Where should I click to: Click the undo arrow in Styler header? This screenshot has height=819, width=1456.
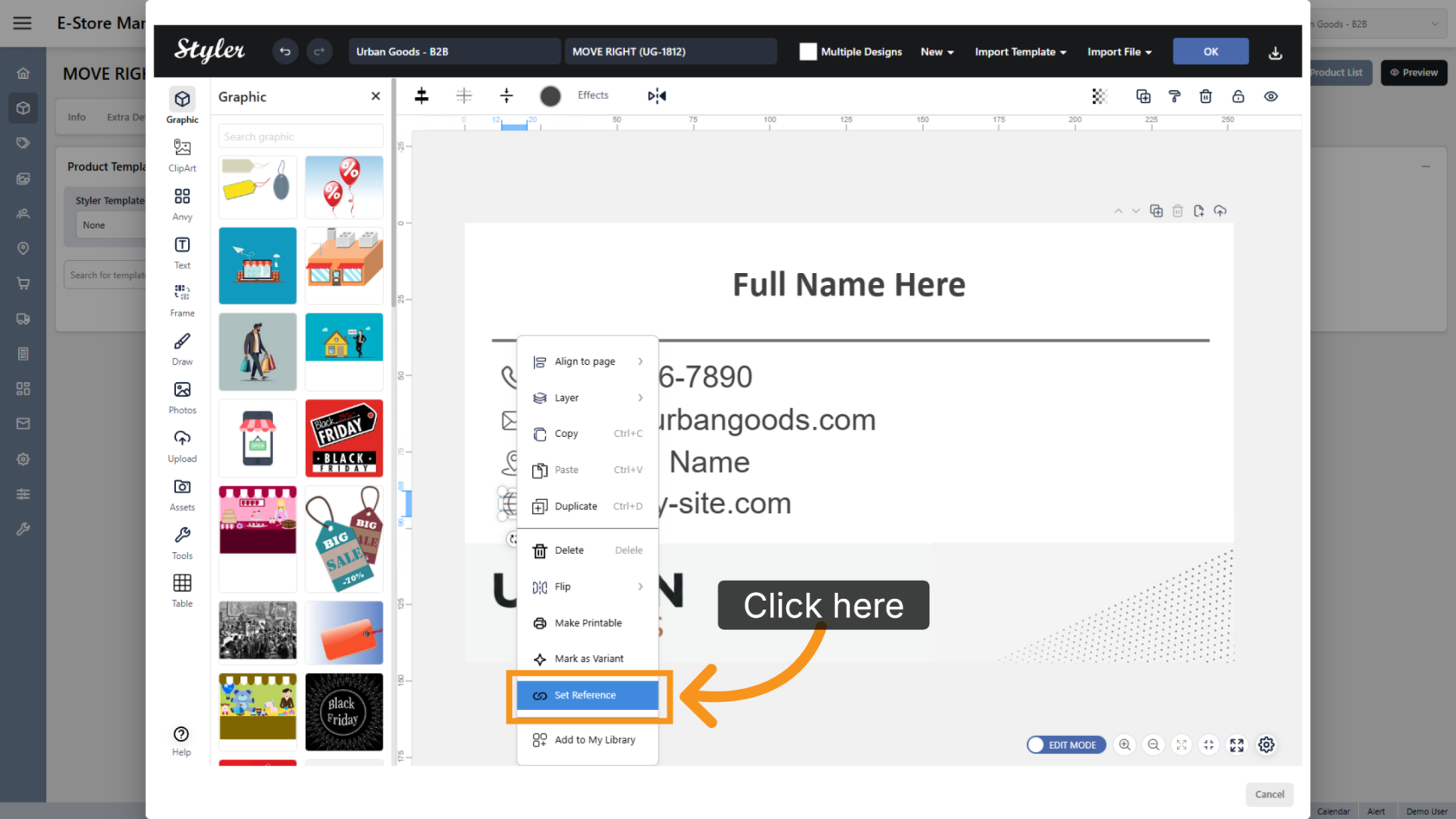coord(284,52)
